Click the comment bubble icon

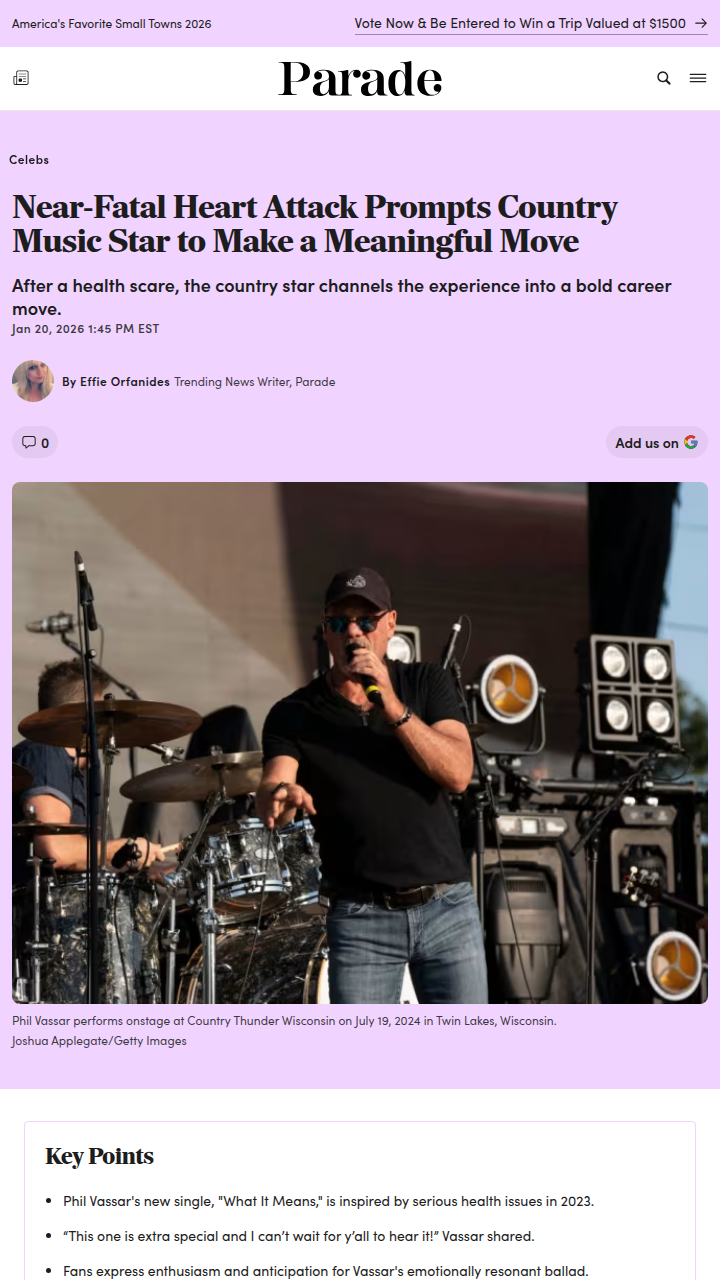(x=28, y=442)
